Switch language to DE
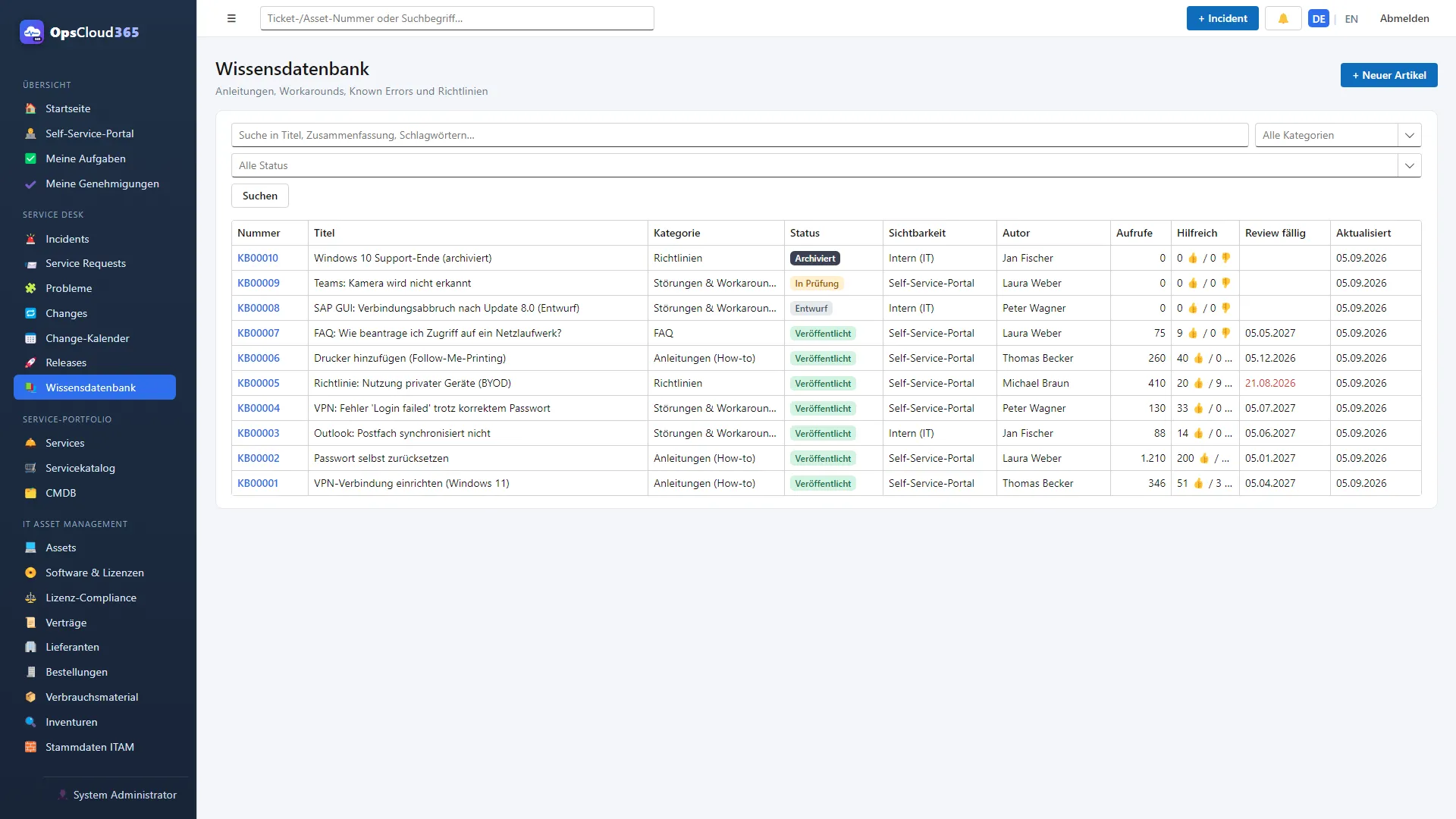Screen dimensions: 1456x819 pos(1319,18)
